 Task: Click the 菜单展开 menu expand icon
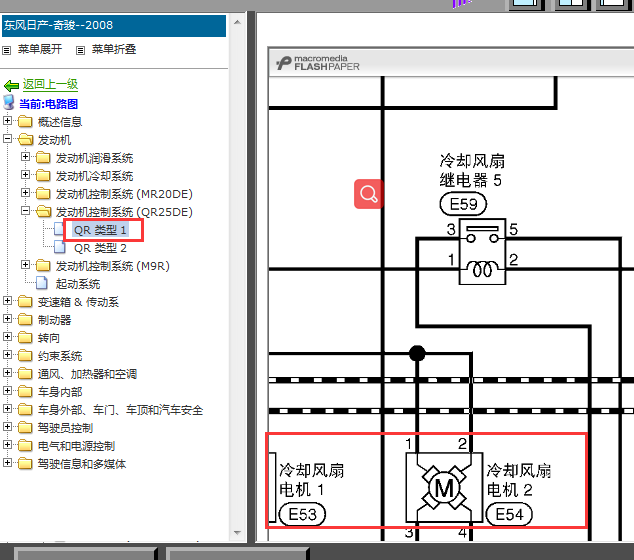6,51
